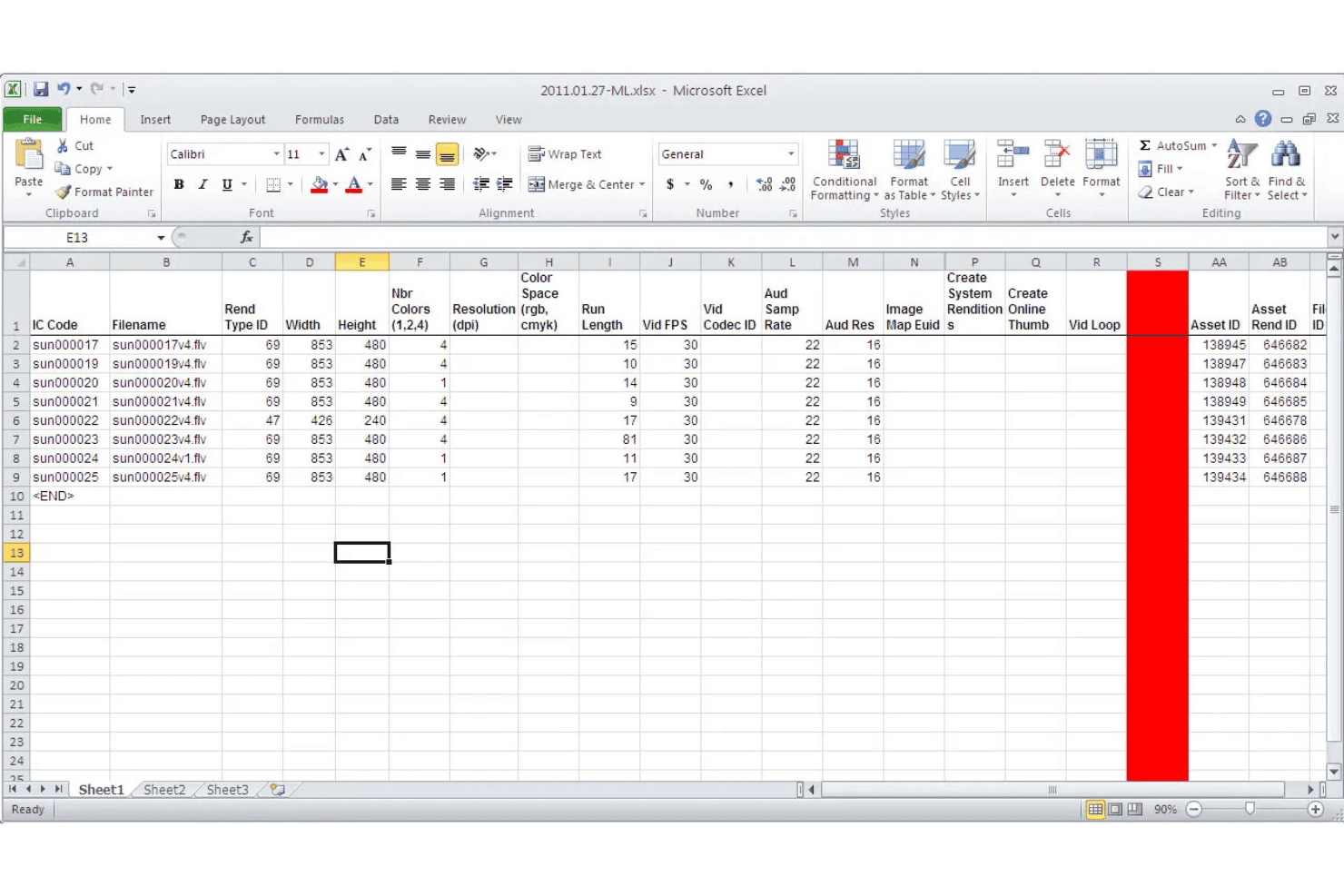Open Format as Table gallery
The height and width of the screenshot is (896, 1344).
click(x=909, y=170)
